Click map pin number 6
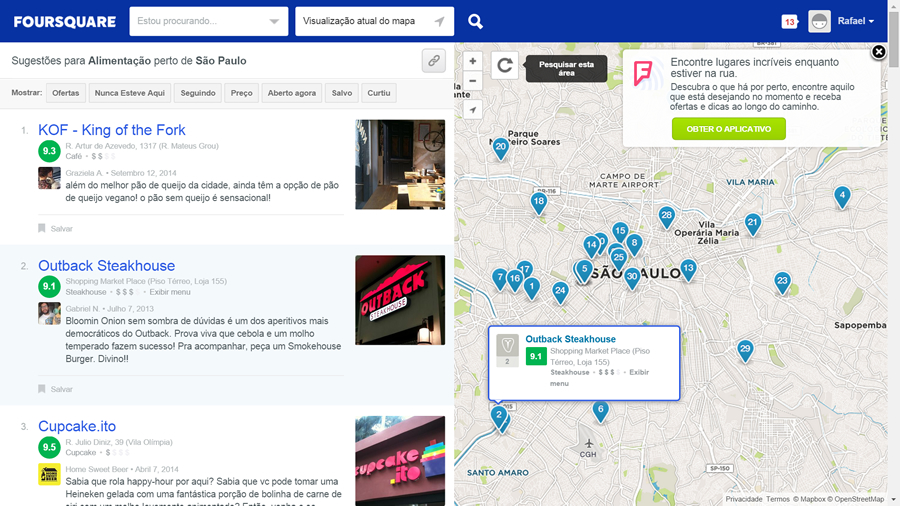The width and height of the screenshot is (900, 506). point(600,411)
